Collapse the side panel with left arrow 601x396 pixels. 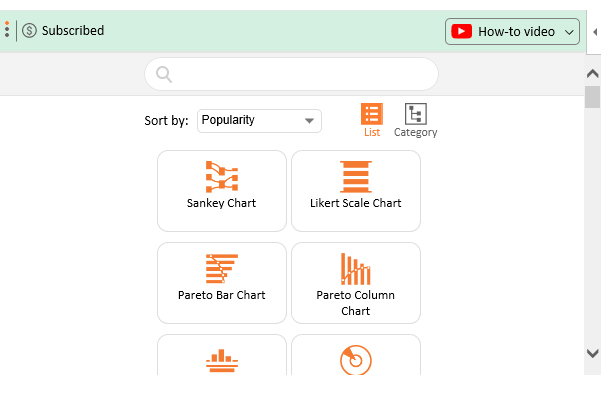595,32
